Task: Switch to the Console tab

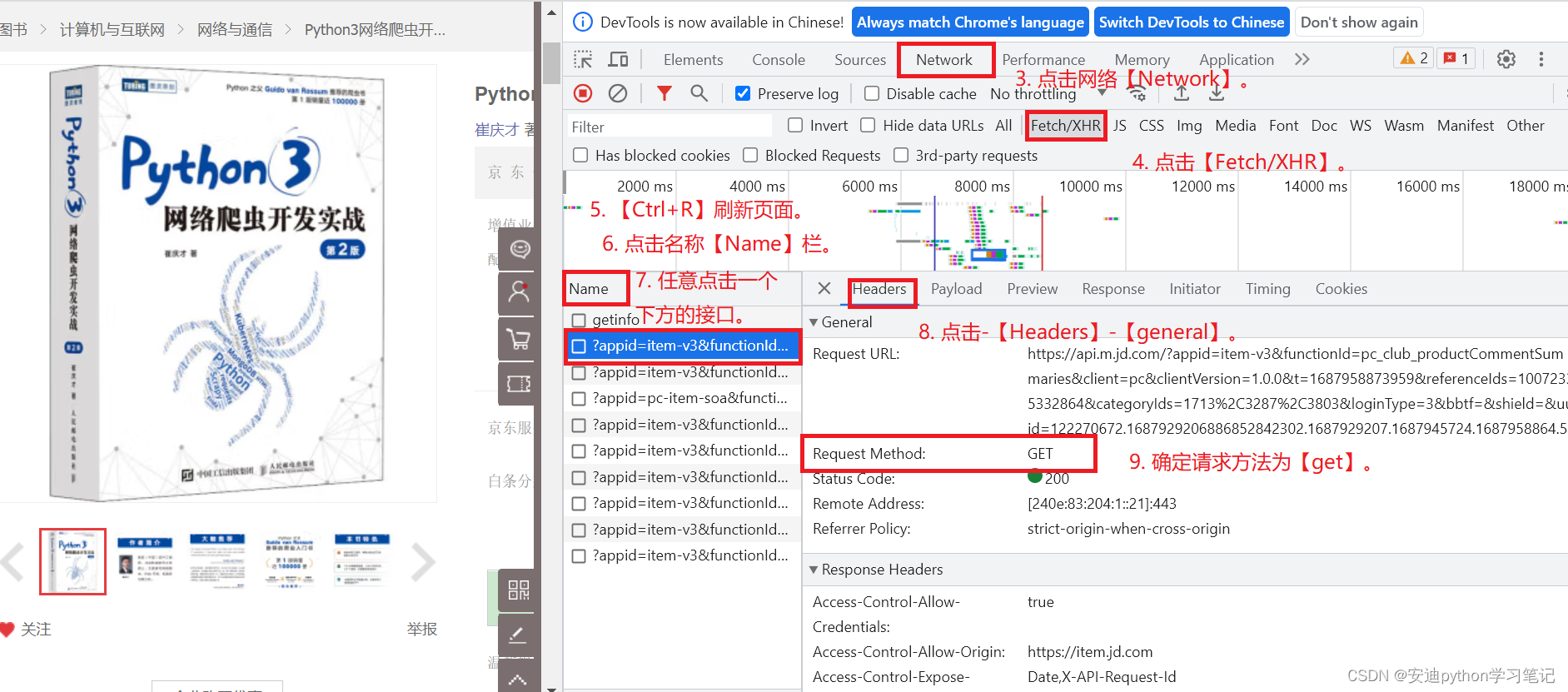Action: coord(779,59)
